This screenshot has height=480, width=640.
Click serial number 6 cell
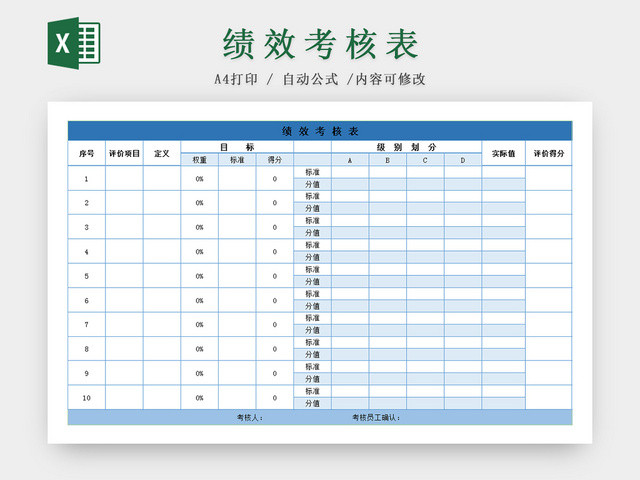tap(87, 300)
